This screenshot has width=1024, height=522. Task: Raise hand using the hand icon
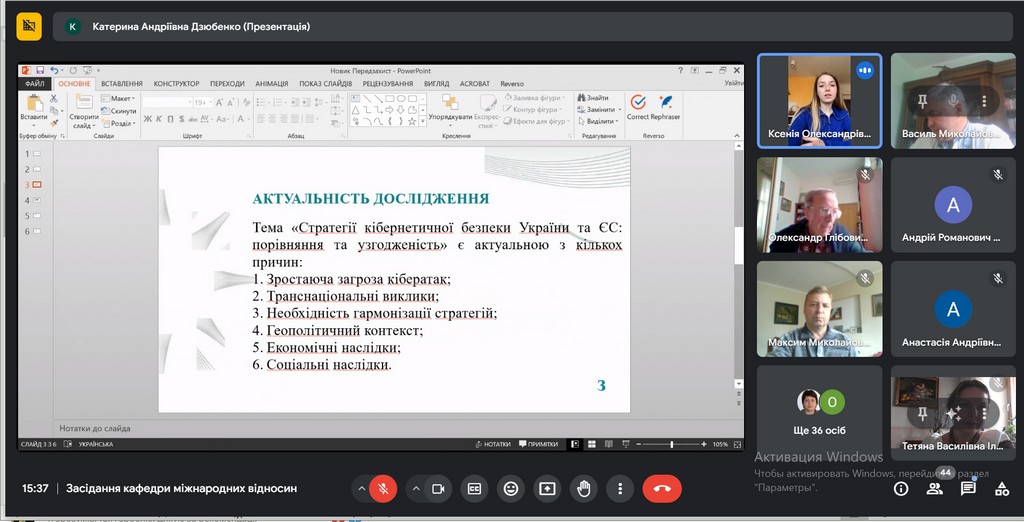click(584, 489)
